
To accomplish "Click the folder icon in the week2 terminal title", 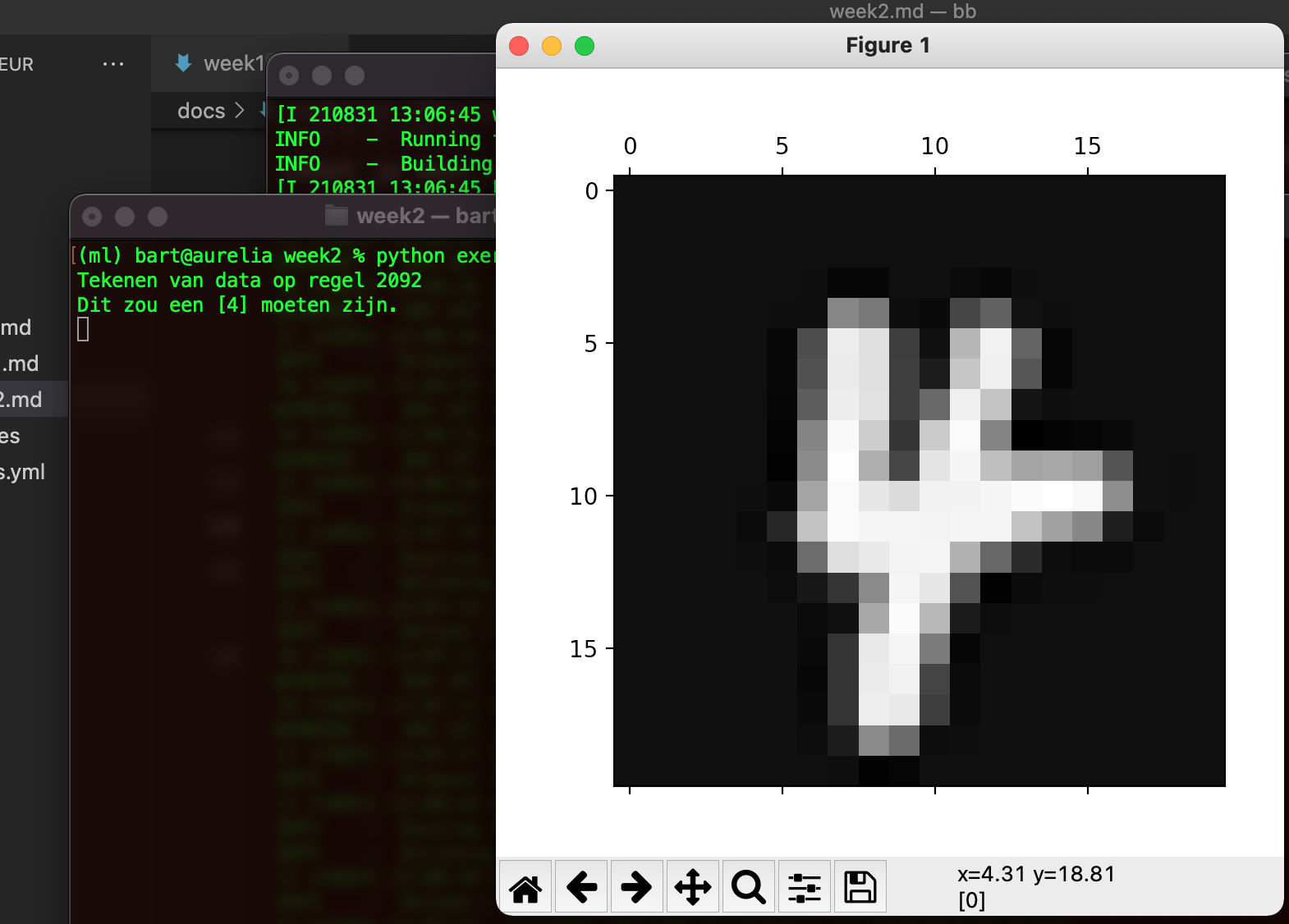I will point(337,216).
